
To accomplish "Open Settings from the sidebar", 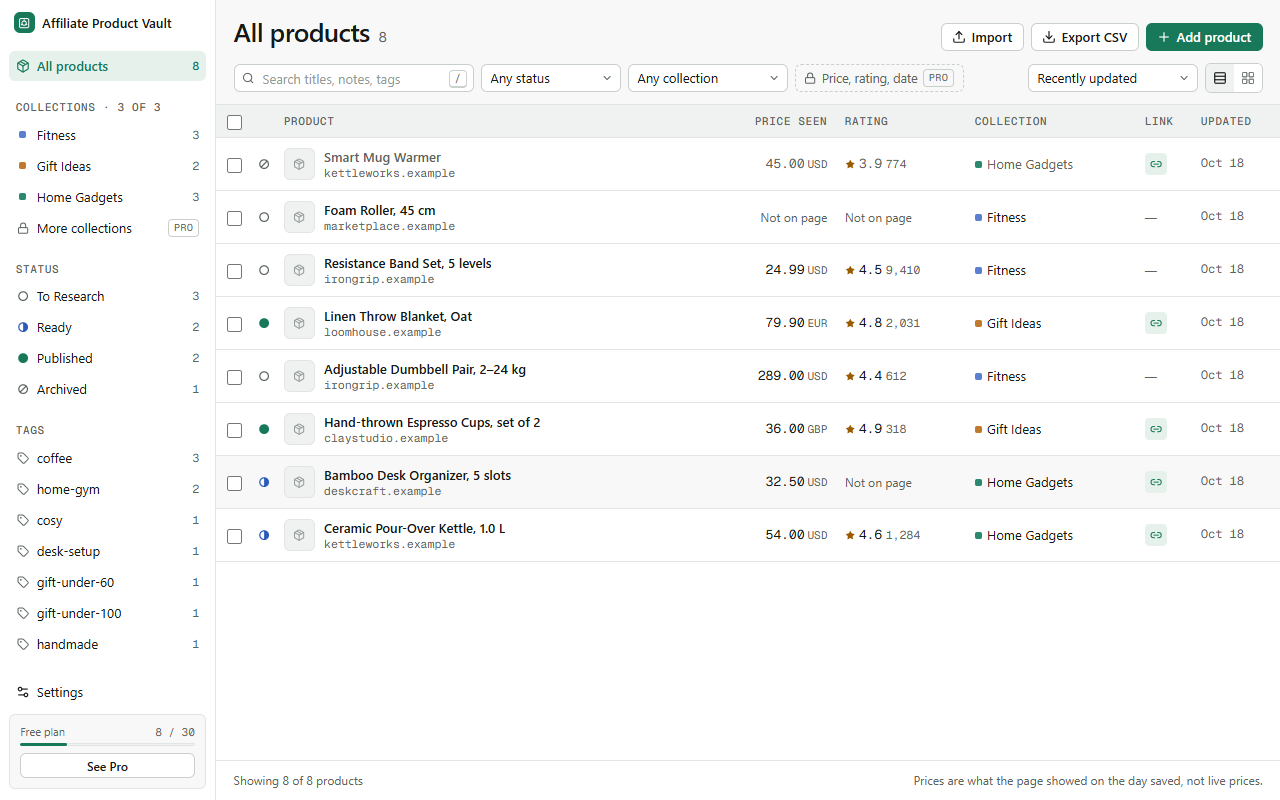I will point(108,692).
